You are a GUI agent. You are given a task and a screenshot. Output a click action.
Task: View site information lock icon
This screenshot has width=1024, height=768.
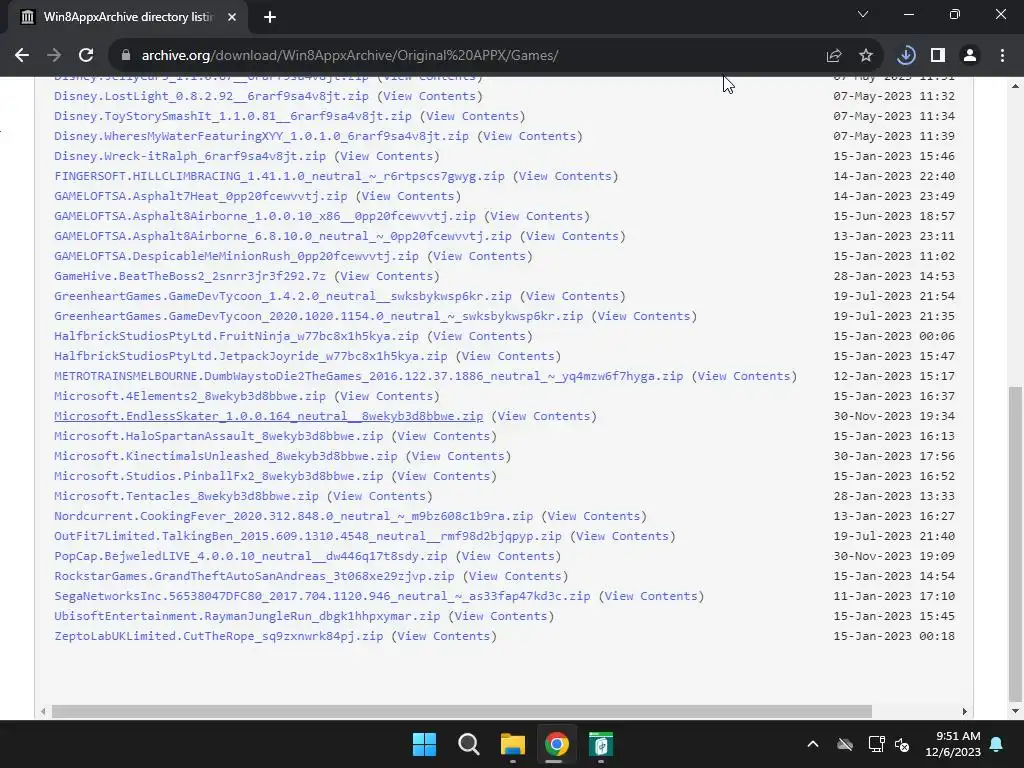126,56
